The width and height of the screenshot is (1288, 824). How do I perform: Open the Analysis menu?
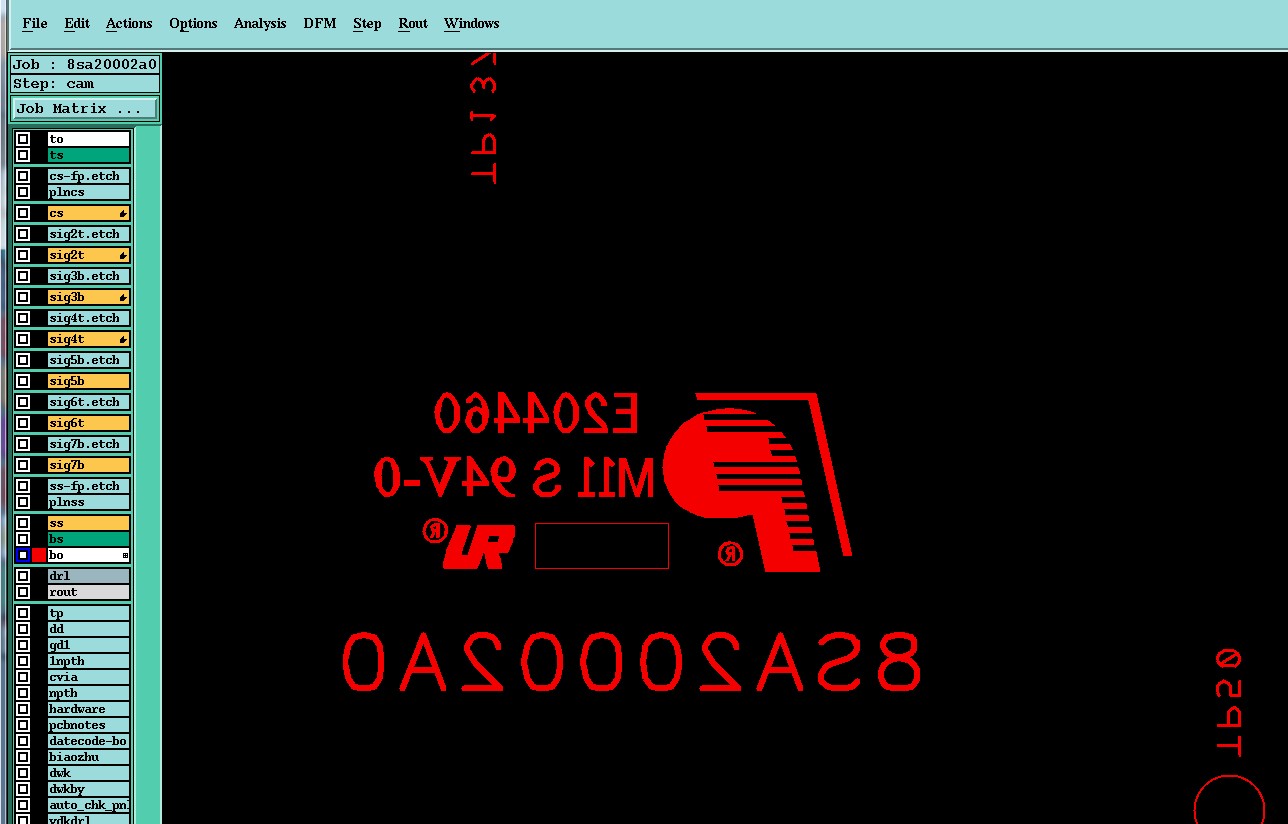pos(260,23)
